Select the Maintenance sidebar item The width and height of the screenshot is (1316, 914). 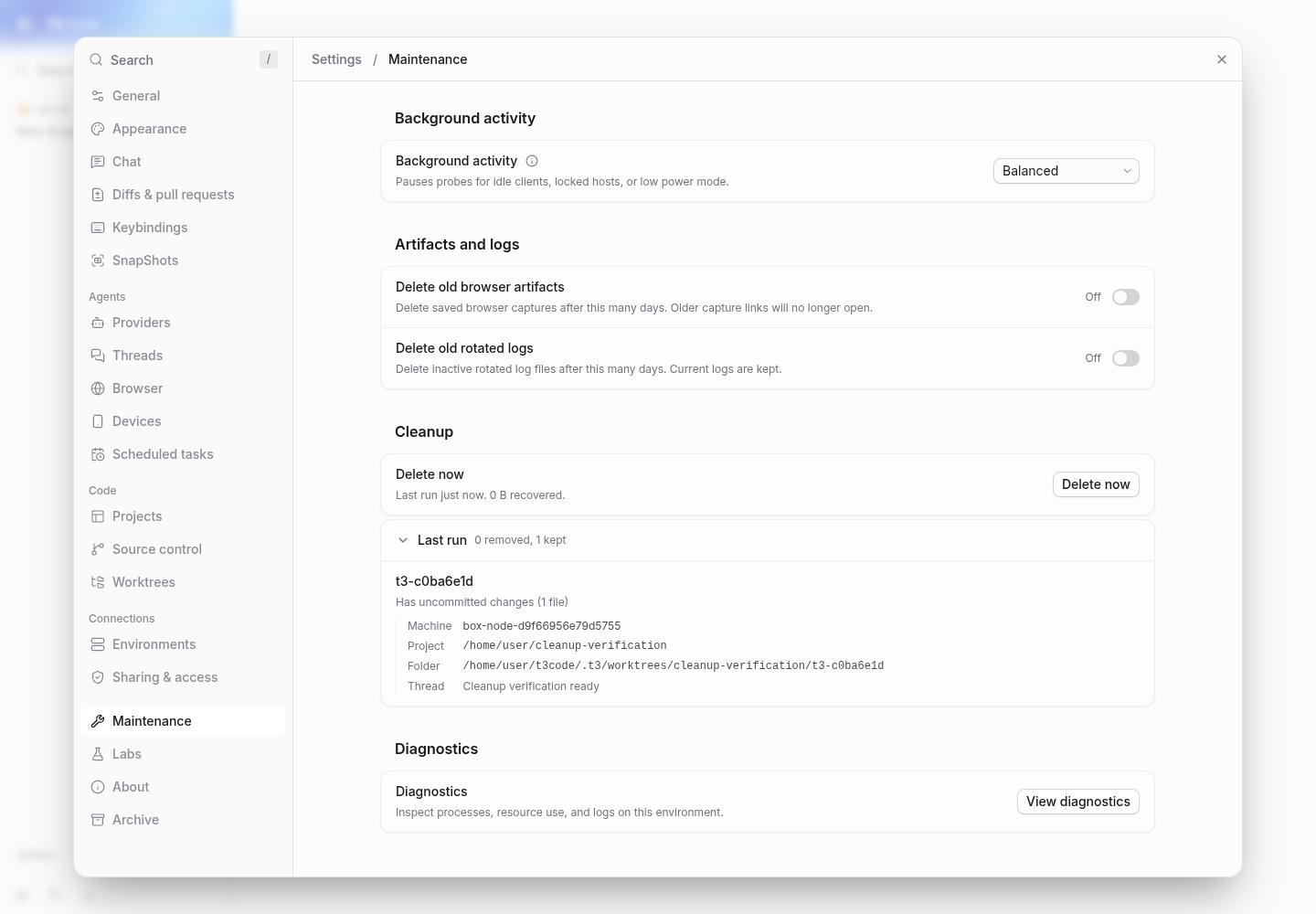183,721
